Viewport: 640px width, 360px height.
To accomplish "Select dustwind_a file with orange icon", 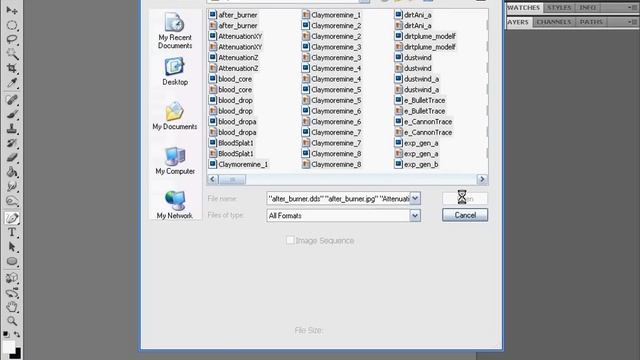I will (417, 89).
